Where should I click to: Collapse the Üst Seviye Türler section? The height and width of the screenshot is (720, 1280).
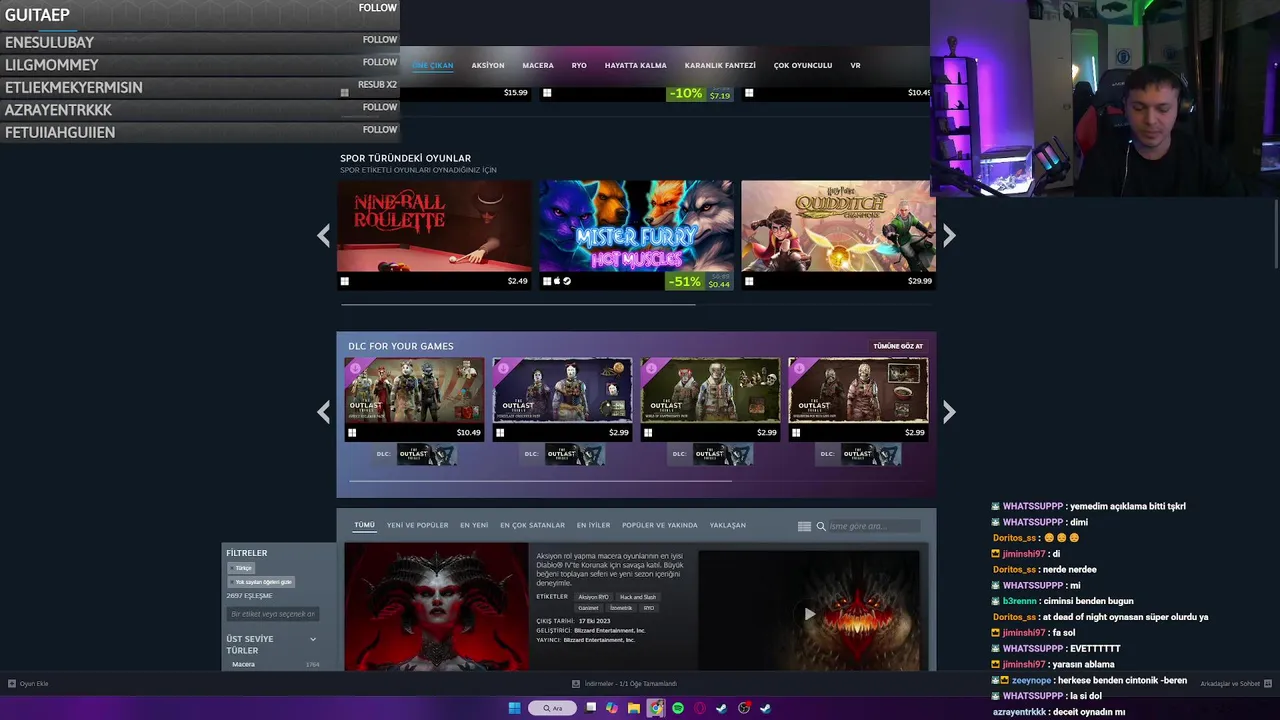point(312,639)
